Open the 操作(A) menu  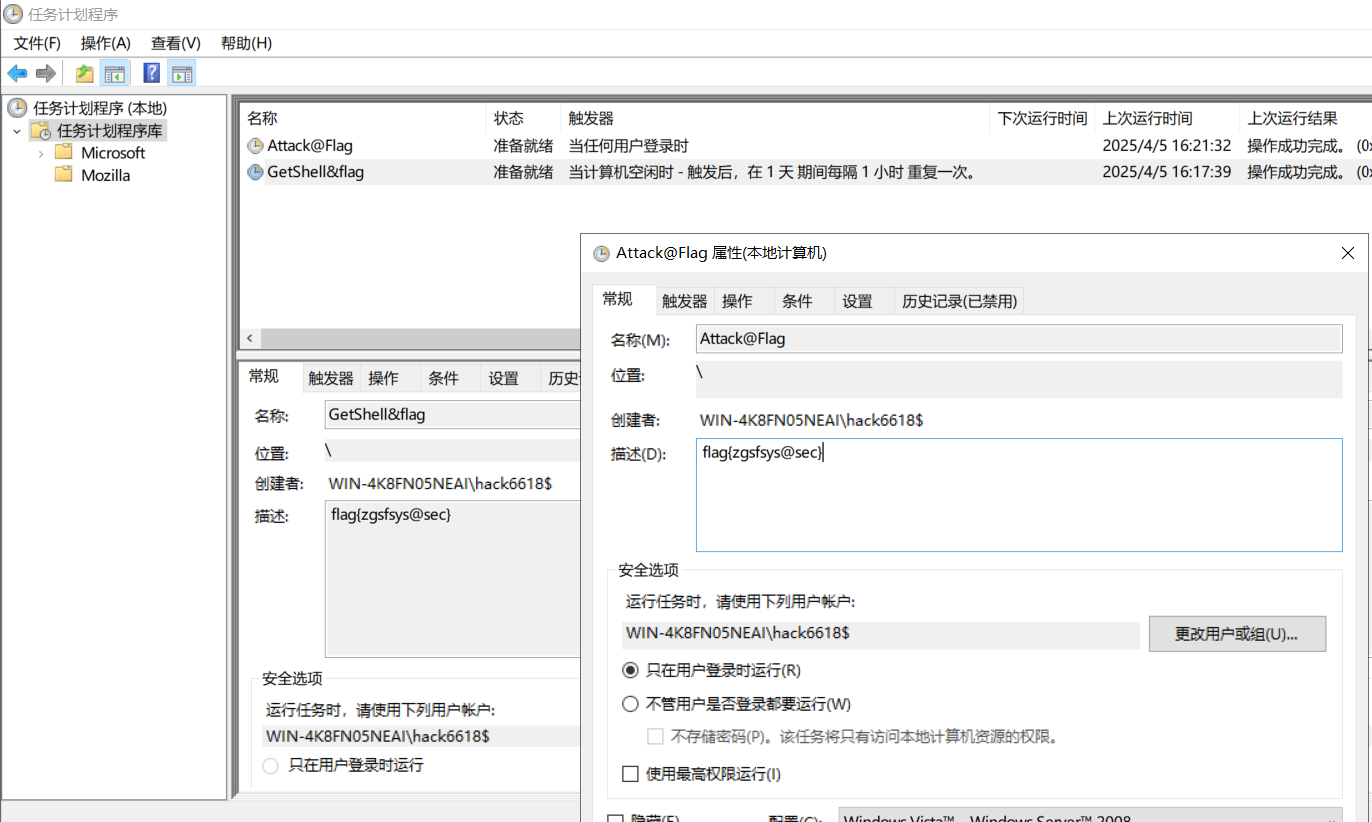pos(106,43)
